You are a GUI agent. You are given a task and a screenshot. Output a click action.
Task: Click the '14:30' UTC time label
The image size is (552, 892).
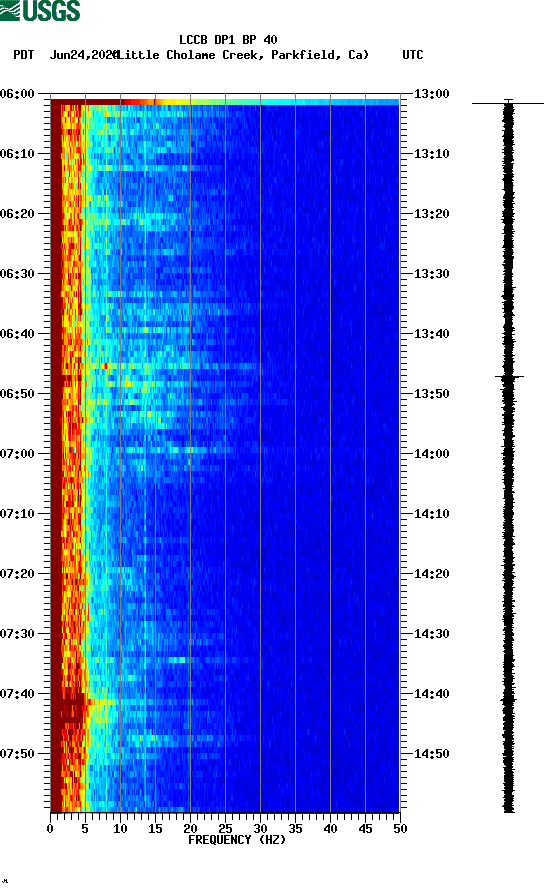tap(431, 634)
